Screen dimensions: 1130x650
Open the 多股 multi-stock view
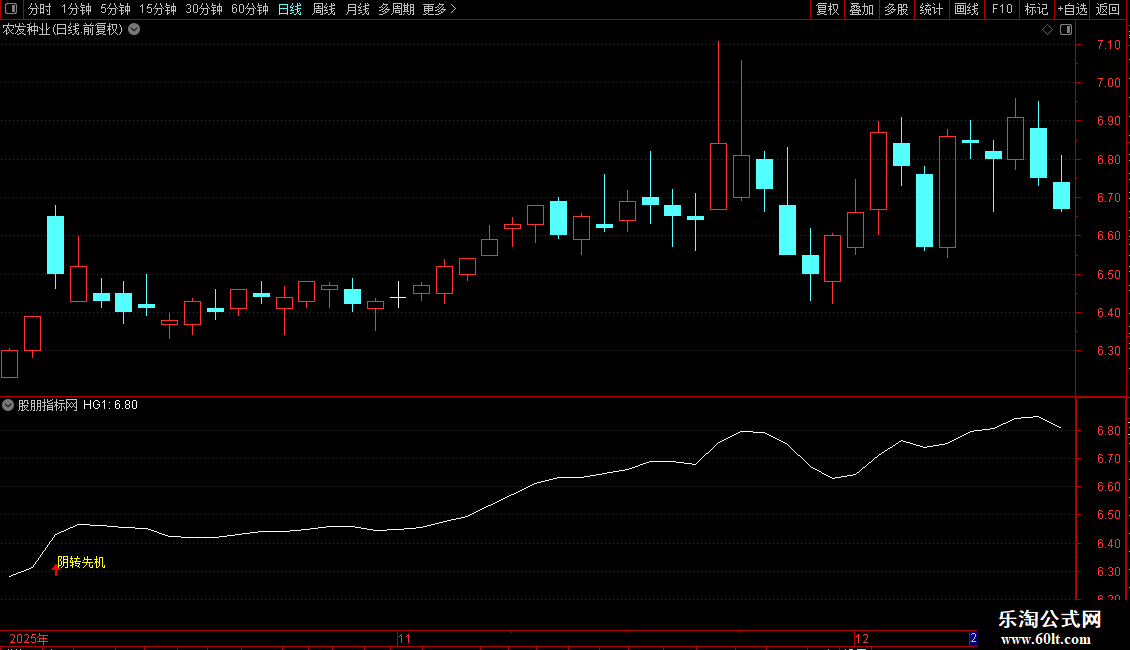pos(896,9)
